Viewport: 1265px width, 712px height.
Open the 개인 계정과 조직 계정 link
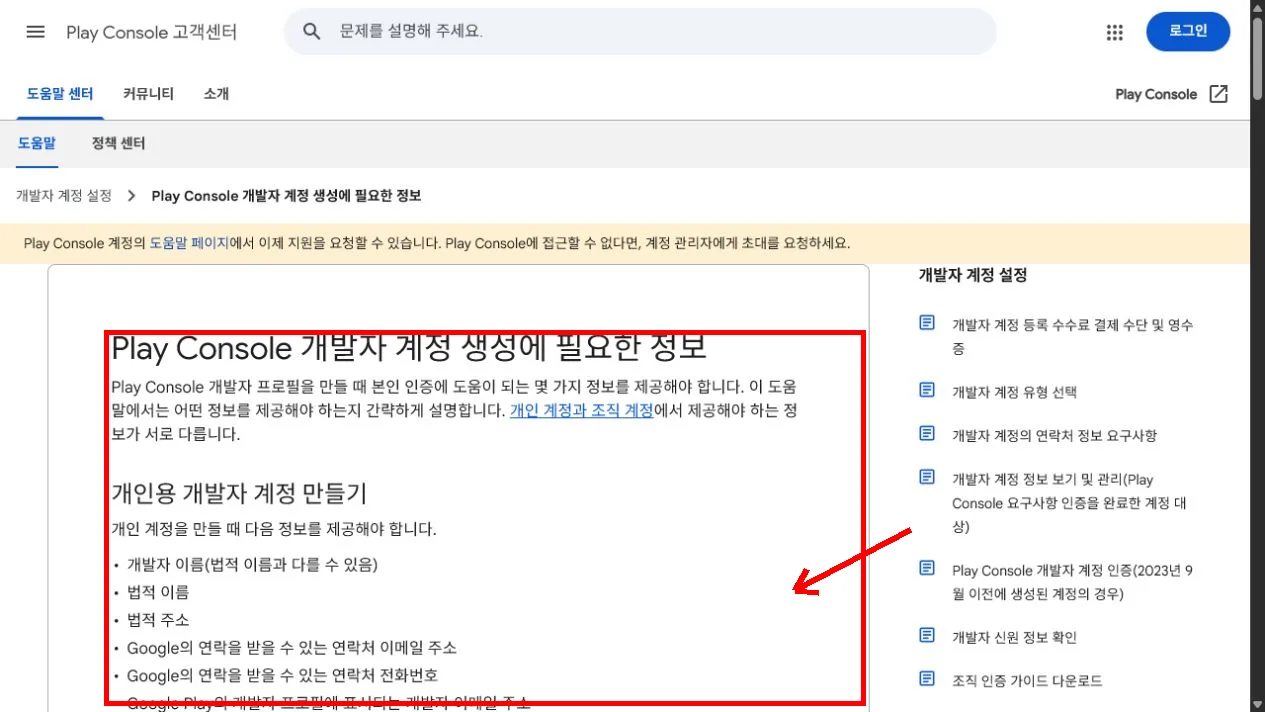(x=582, y=411)
